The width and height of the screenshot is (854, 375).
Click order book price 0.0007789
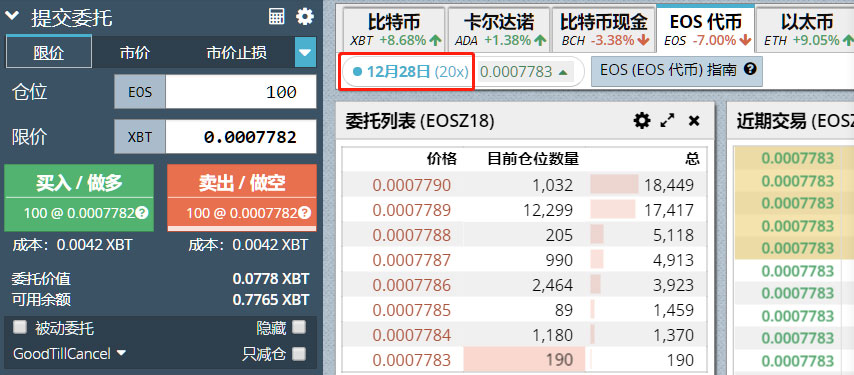point(412,210)
